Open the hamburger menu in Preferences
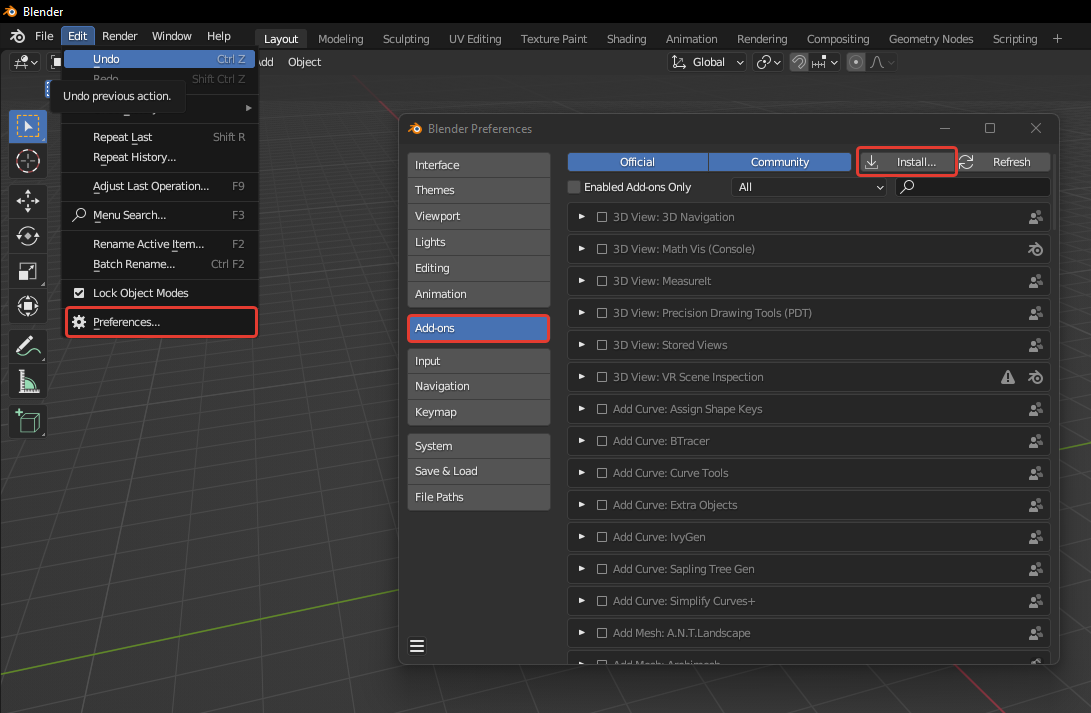The height and width of the screenshot is (713, 1091). pyautogui.click(x=417, y=646)
